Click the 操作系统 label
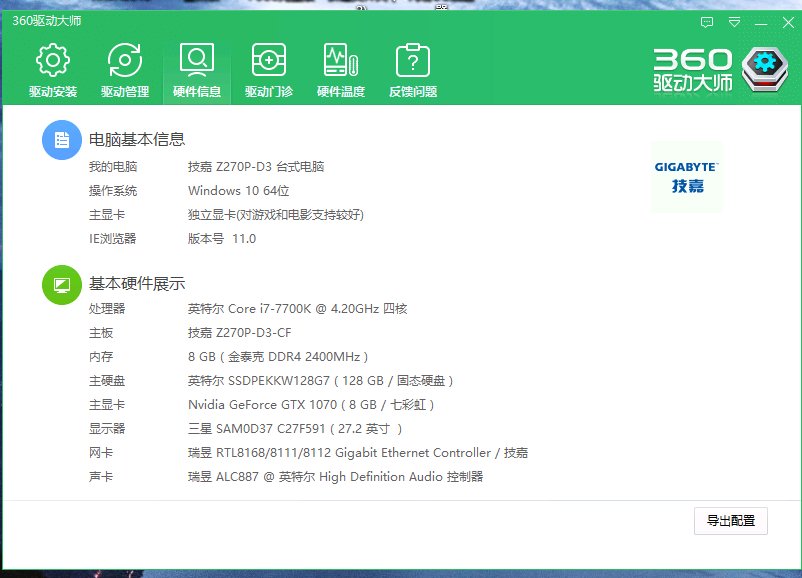Viewport: 802px width, 578px height. 113,191
